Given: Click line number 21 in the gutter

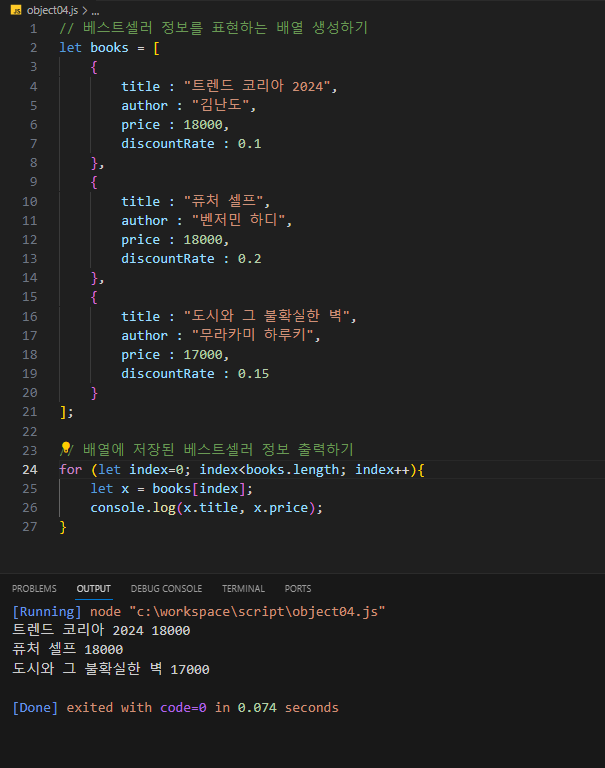Looking at the screenshot, I should pos(30,412).
